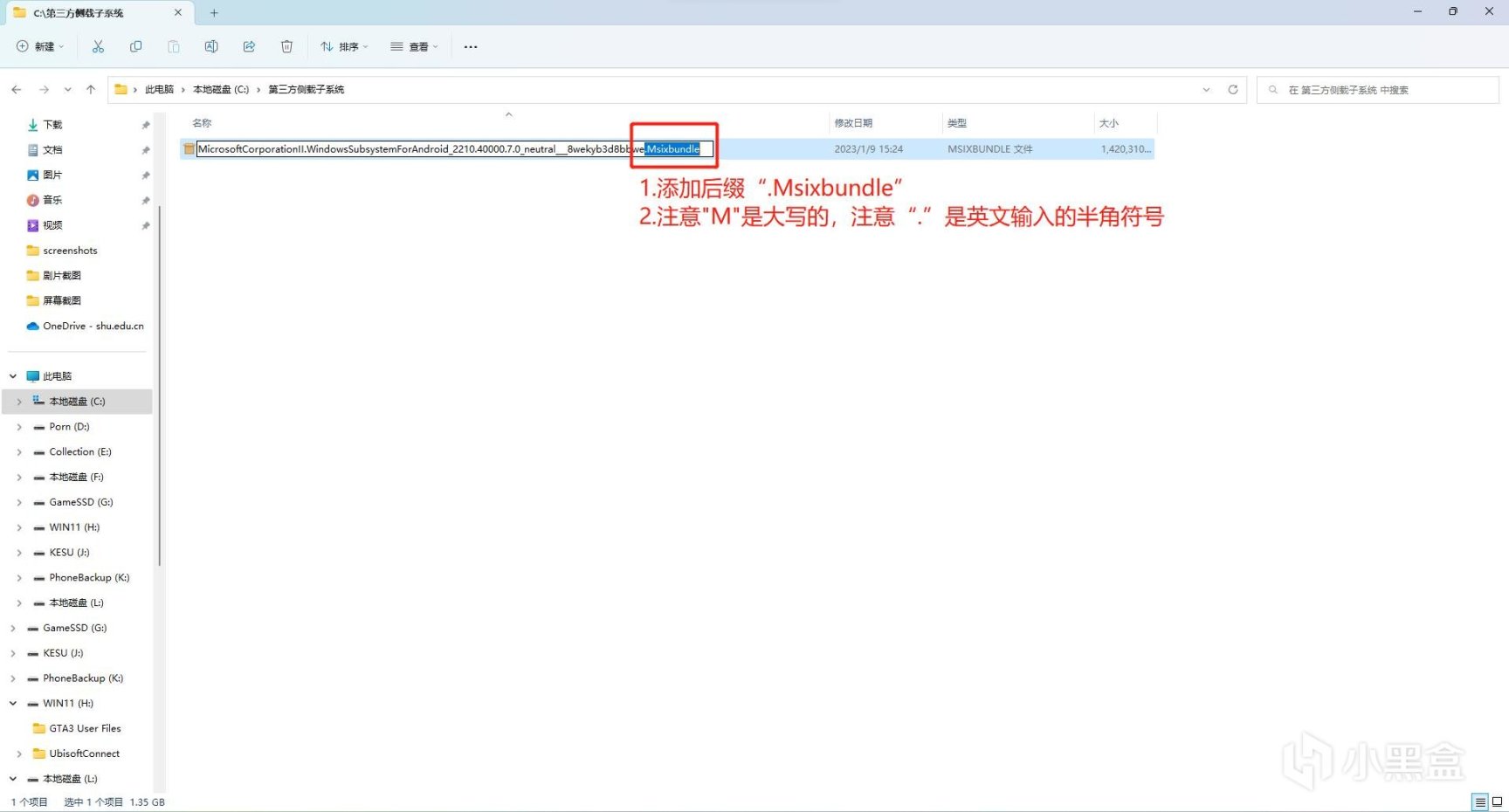This screenshot has width=1509, height=812.
Task: Click the folder icon in address bar
Action: coord(121,89)
